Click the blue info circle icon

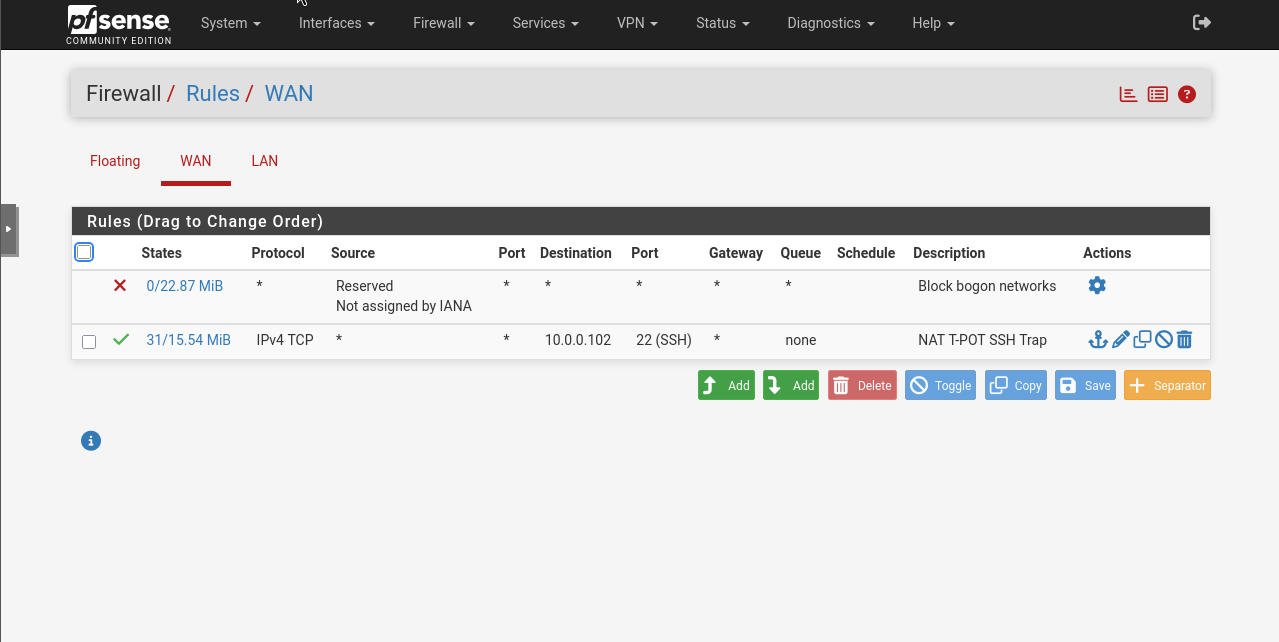click(91, 440)
